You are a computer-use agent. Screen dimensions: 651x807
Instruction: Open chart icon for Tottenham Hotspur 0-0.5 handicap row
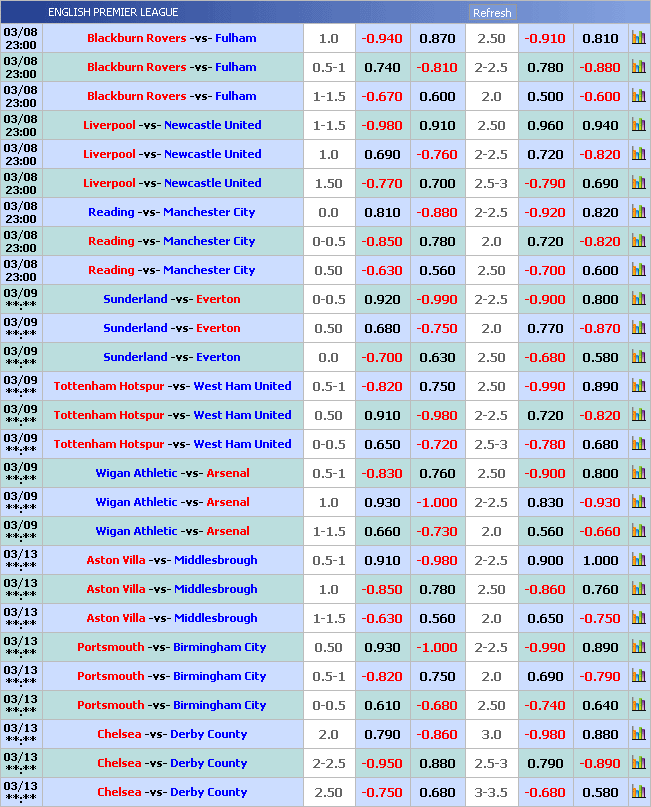(x=639, y=444)
